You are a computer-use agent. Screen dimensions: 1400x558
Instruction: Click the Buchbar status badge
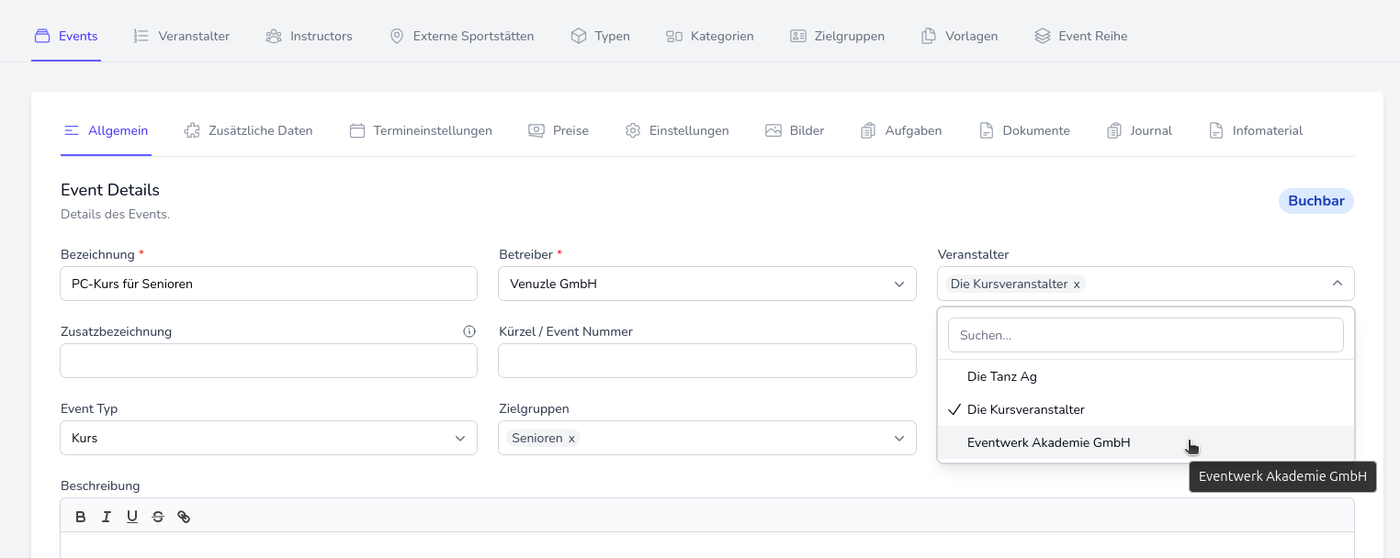(x=1315, y=201)
